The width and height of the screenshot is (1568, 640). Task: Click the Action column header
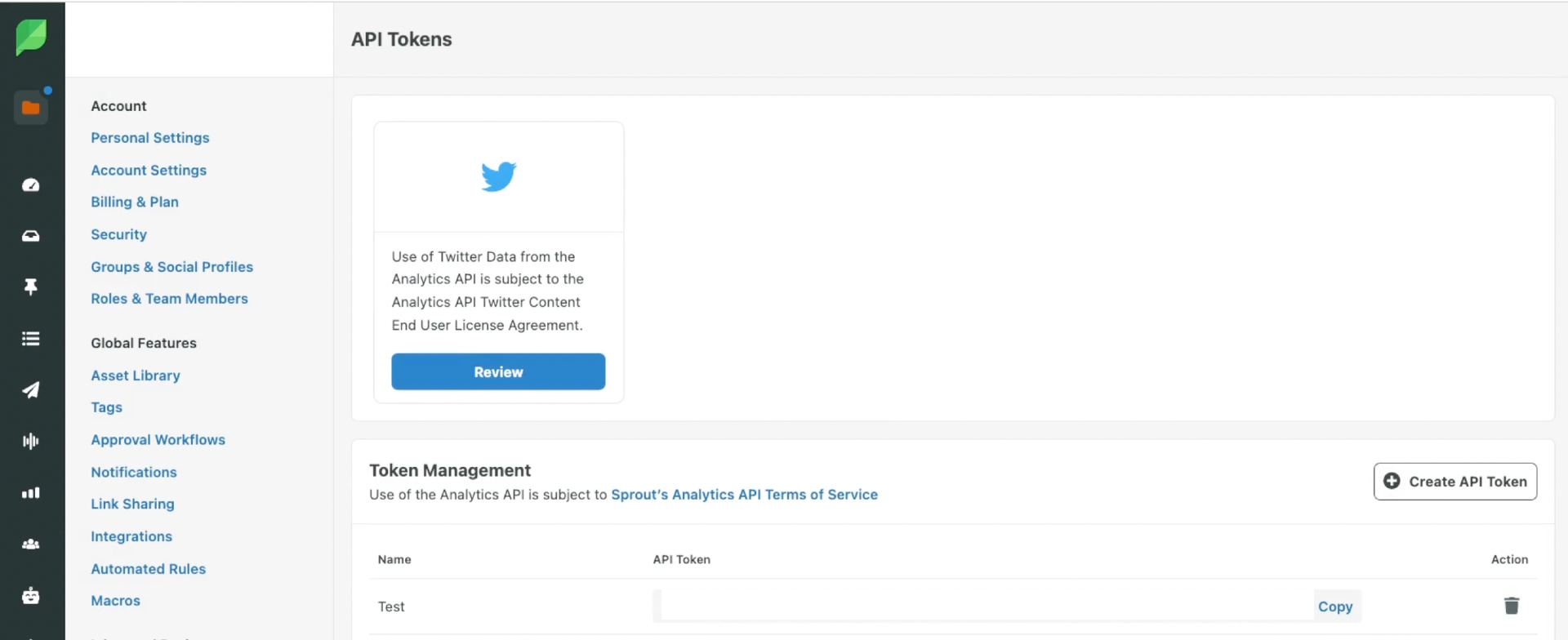(x=1509, y=560)
